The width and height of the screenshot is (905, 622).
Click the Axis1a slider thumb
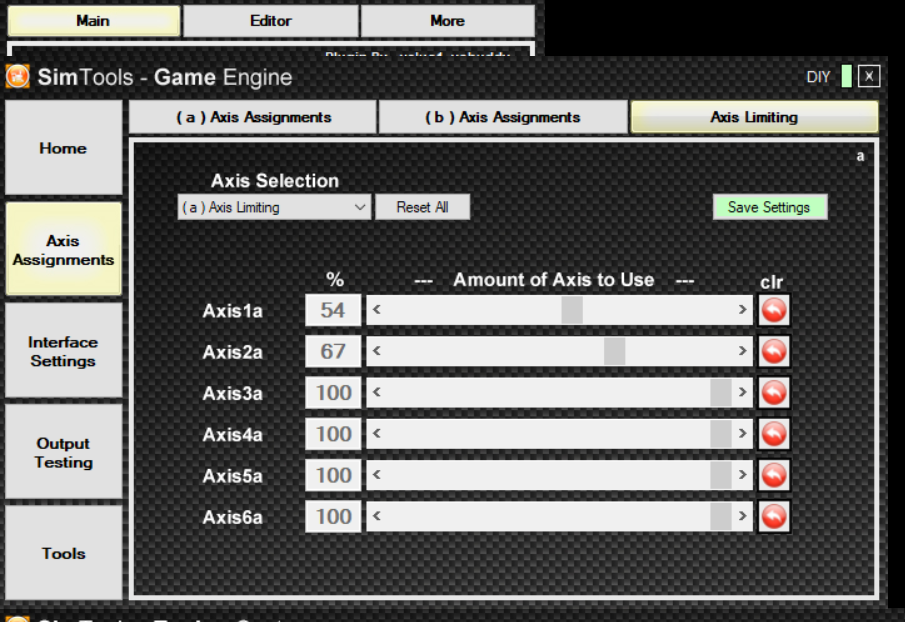click(572, 310)
